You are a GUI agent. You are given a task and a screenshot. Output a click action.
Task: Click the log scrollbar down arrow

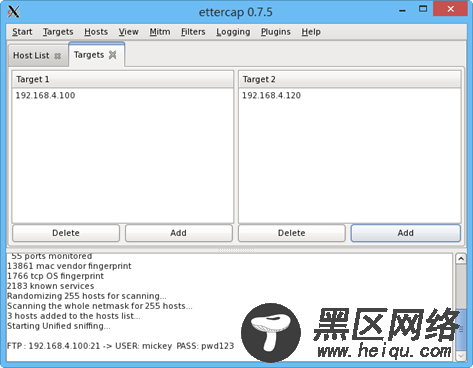[461, 356]
